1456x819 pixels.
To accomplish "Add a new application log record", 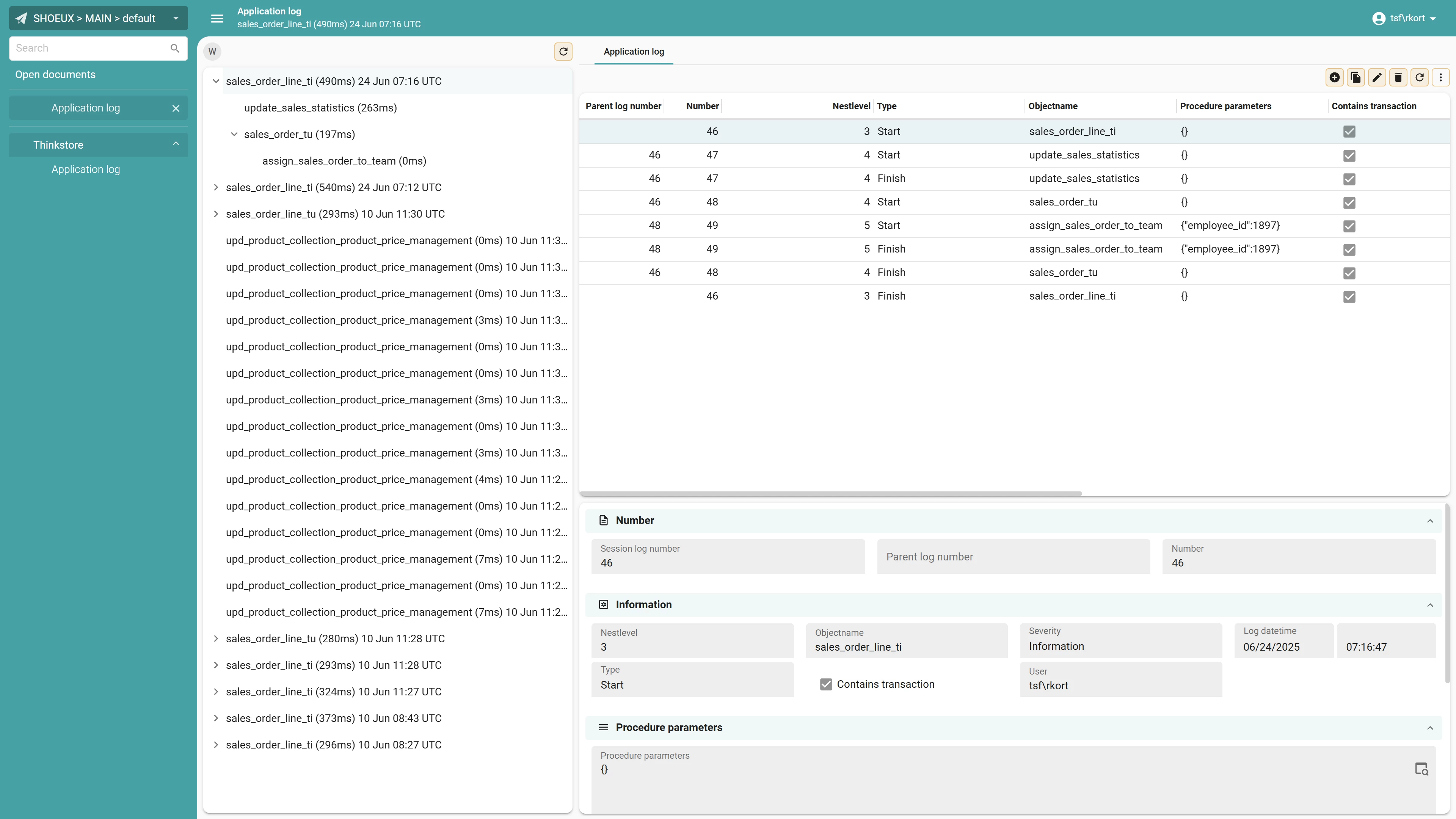I will coord(1335,77).
